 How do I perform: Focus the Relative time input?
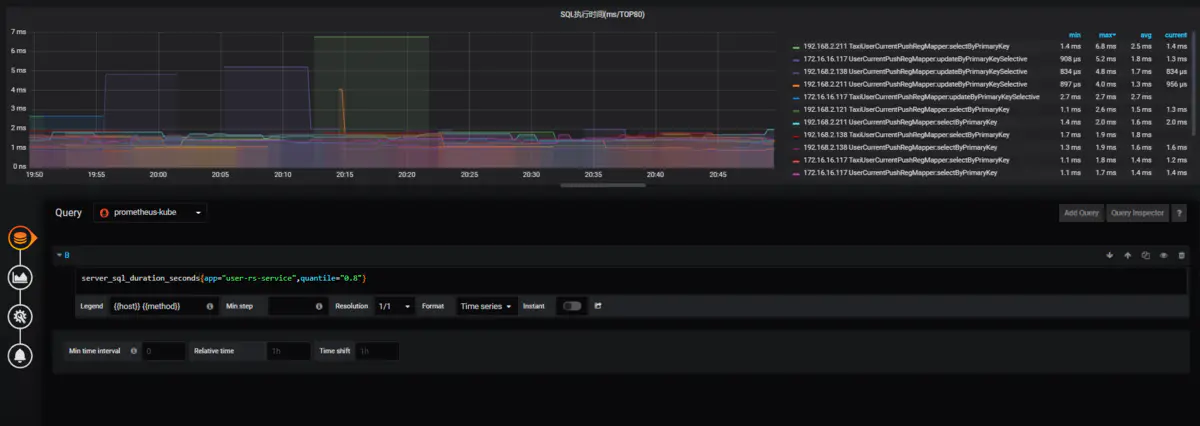click(288, 351)
